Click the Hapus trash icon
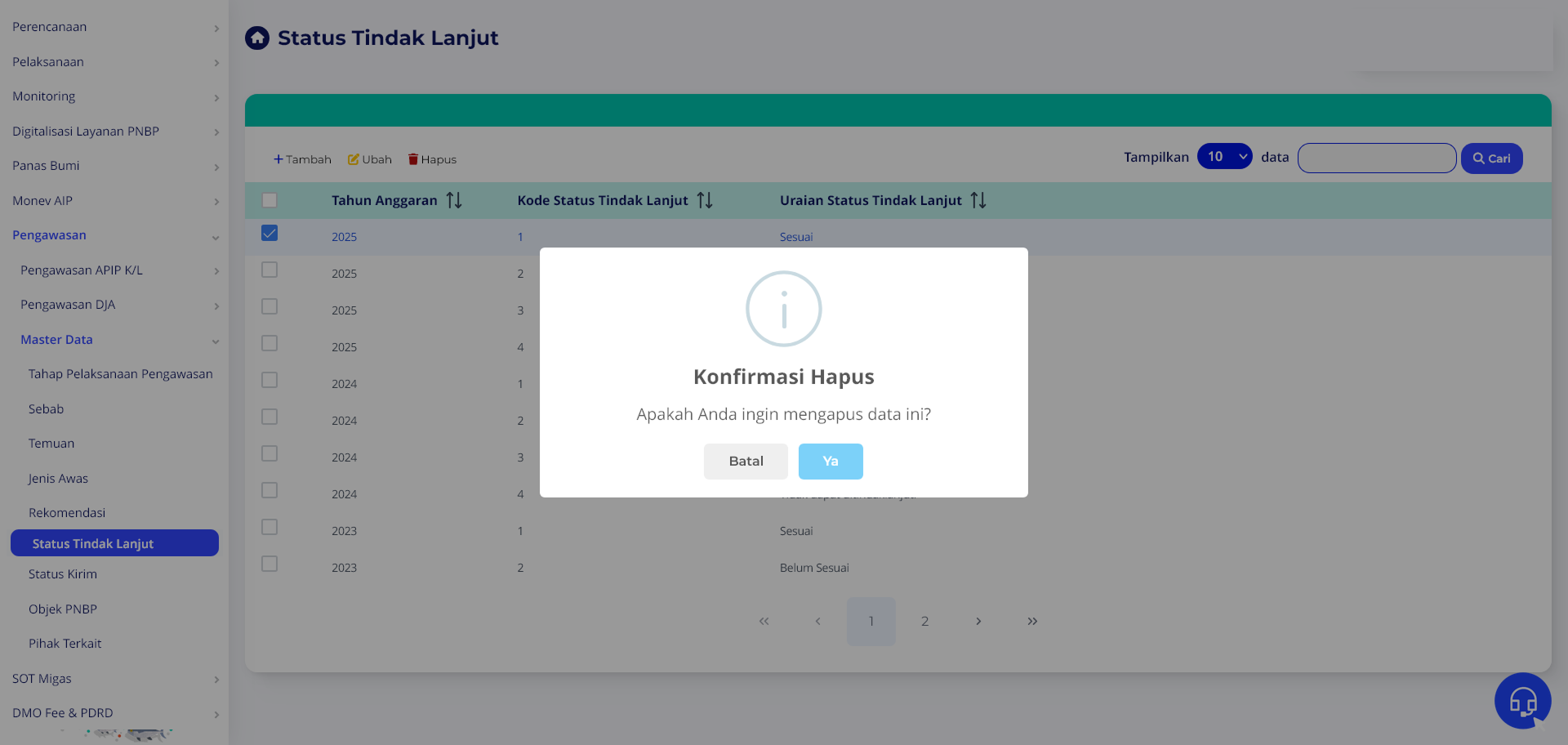Image resolution: width=1568 pixels, height=745 pixels. (413, 158)
